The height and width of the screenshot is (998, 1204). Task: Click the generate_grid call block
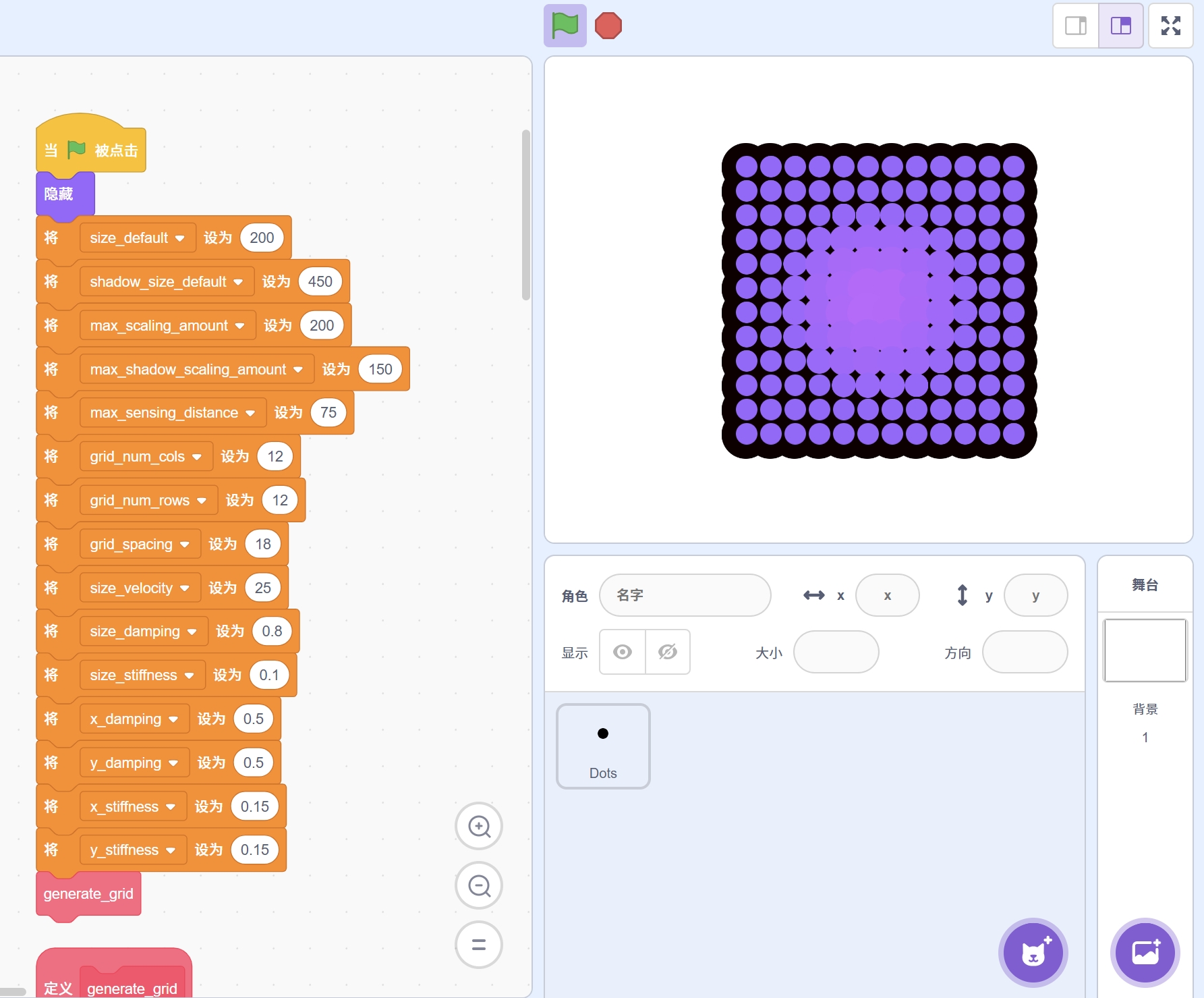pyautogui.click(x=88, y=893)
